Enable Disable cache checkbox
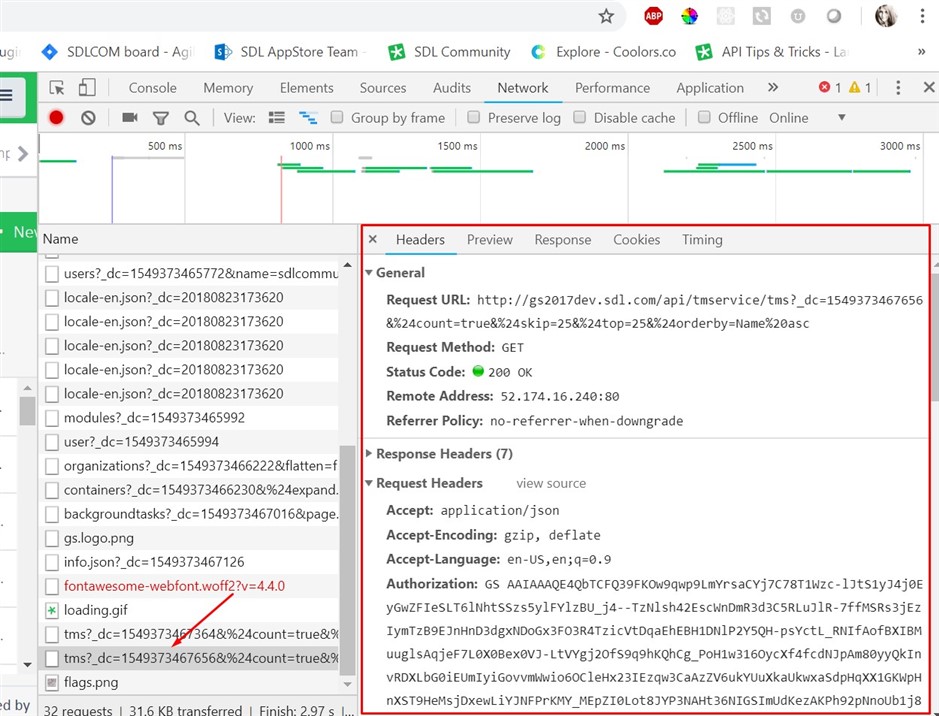This screenshot has width=939, height=716. pos(580,117)
